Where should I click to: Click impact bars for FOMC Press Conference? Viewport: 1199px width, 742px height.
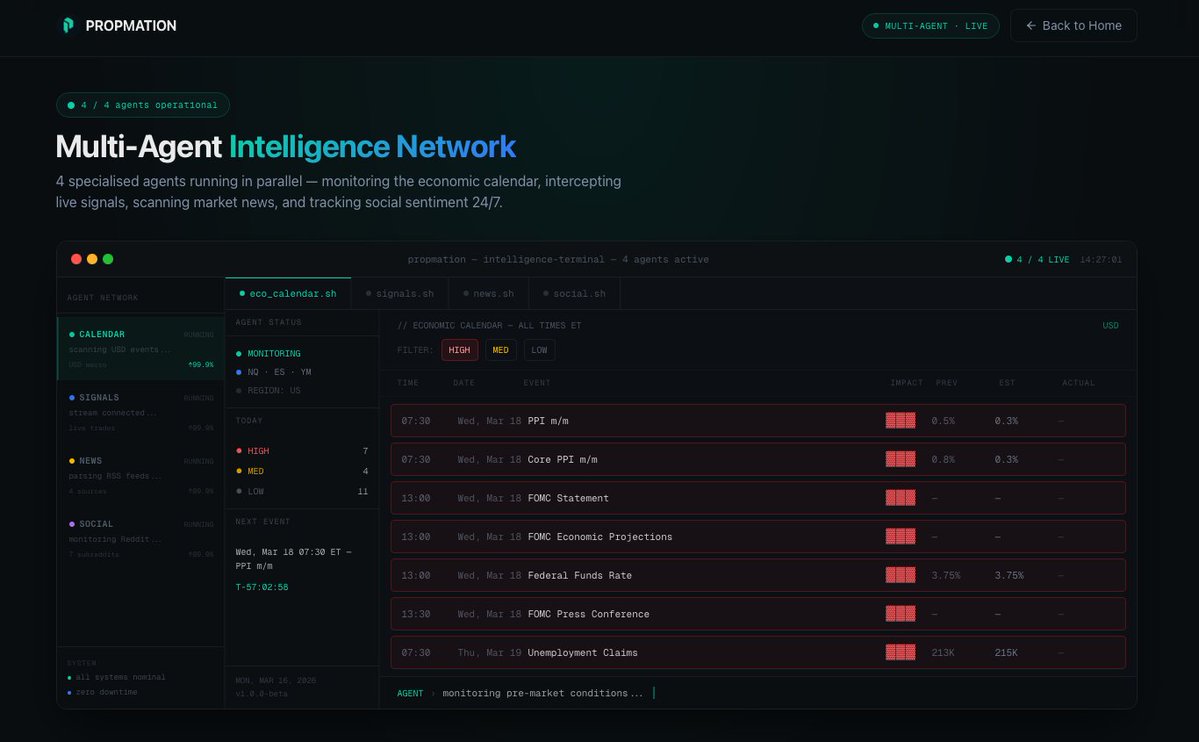900,613
